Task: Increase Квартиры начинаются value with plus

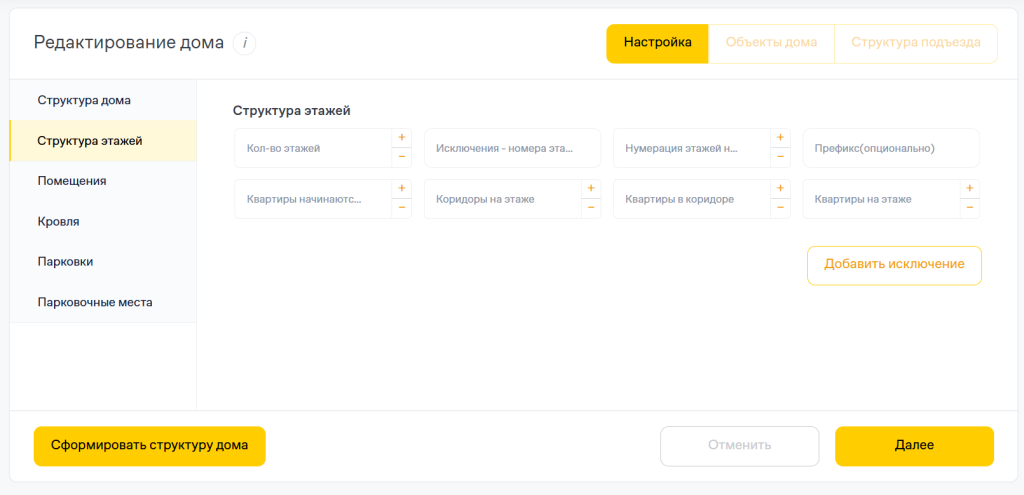Action: point(402,189)
